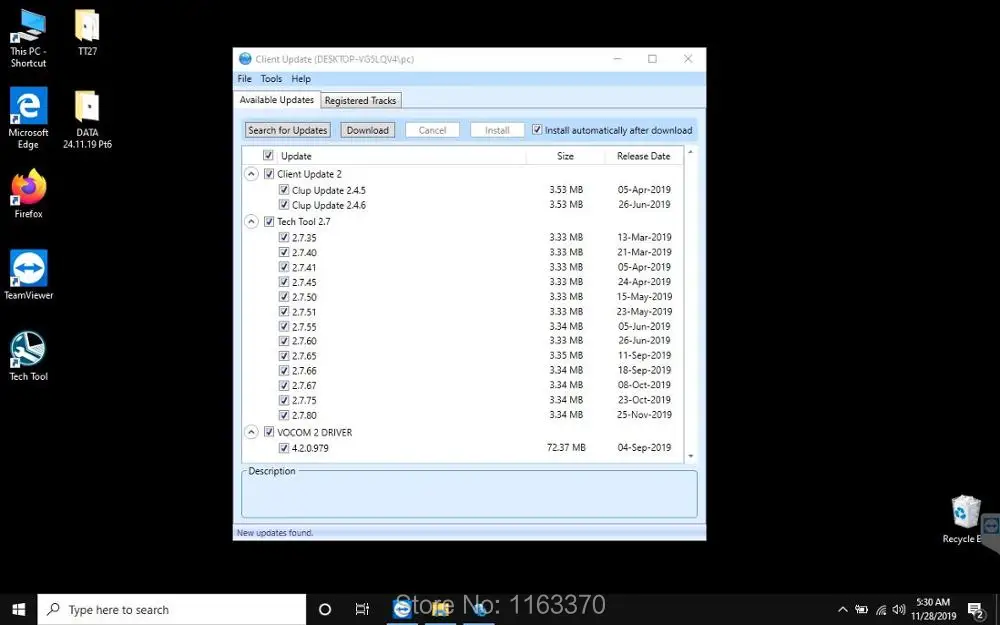Click Search for Updates button
The width and height of the screenshot is (1000, 625).
pyautogui.click(x=288, y=130)
